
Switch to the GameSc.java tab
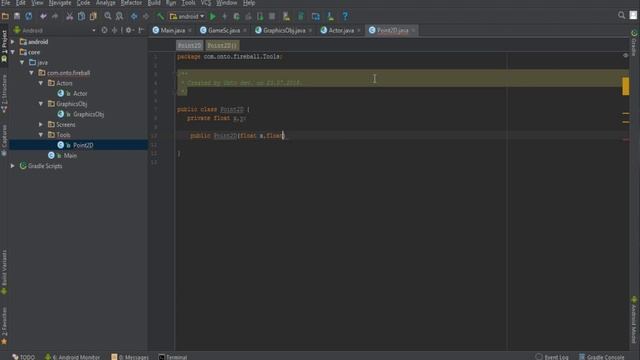click(223, 30)
